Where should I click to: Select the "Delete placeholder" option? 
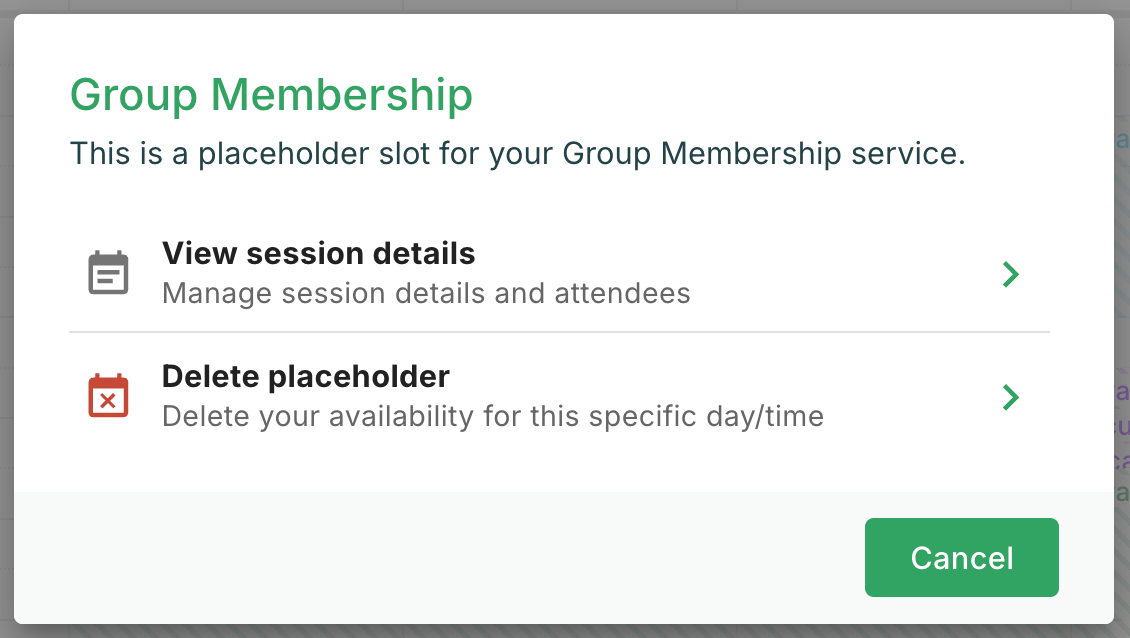pyautogui.click(x=306, y=377)
